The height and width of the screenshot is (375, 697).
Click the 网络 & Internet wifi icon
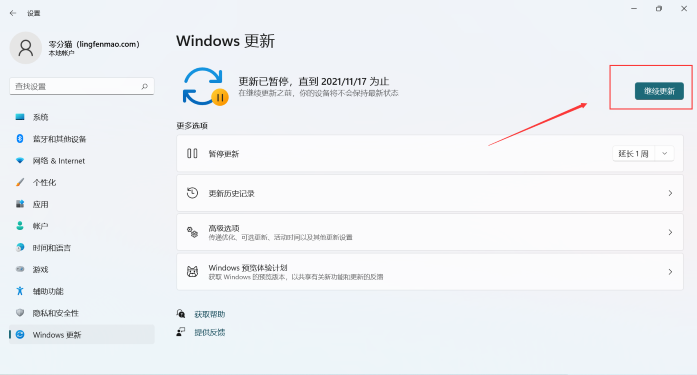(x=20, y=160)
